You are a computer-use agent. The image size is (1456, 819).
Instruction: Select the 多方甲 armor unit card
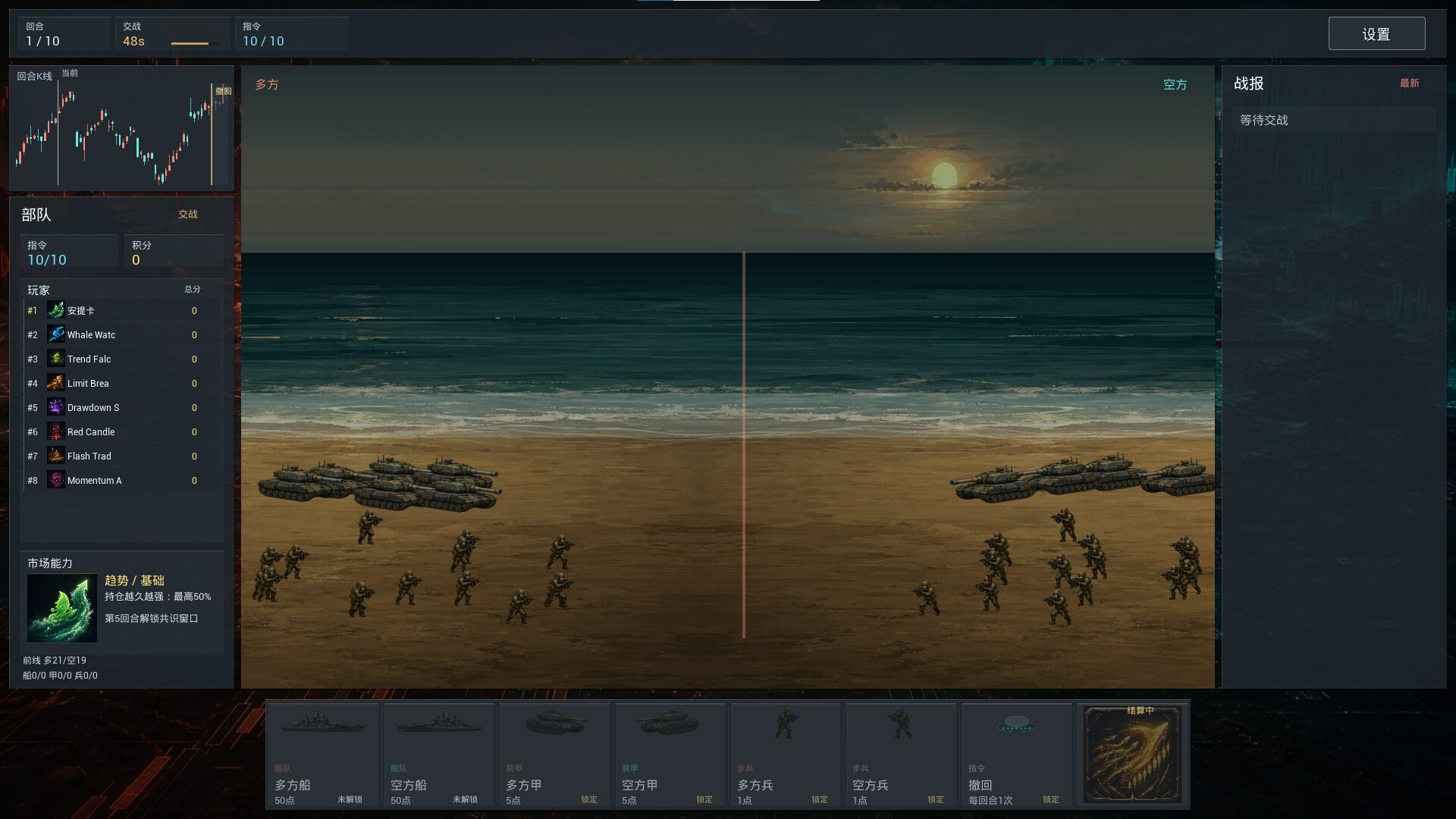[x=554, y=755]
